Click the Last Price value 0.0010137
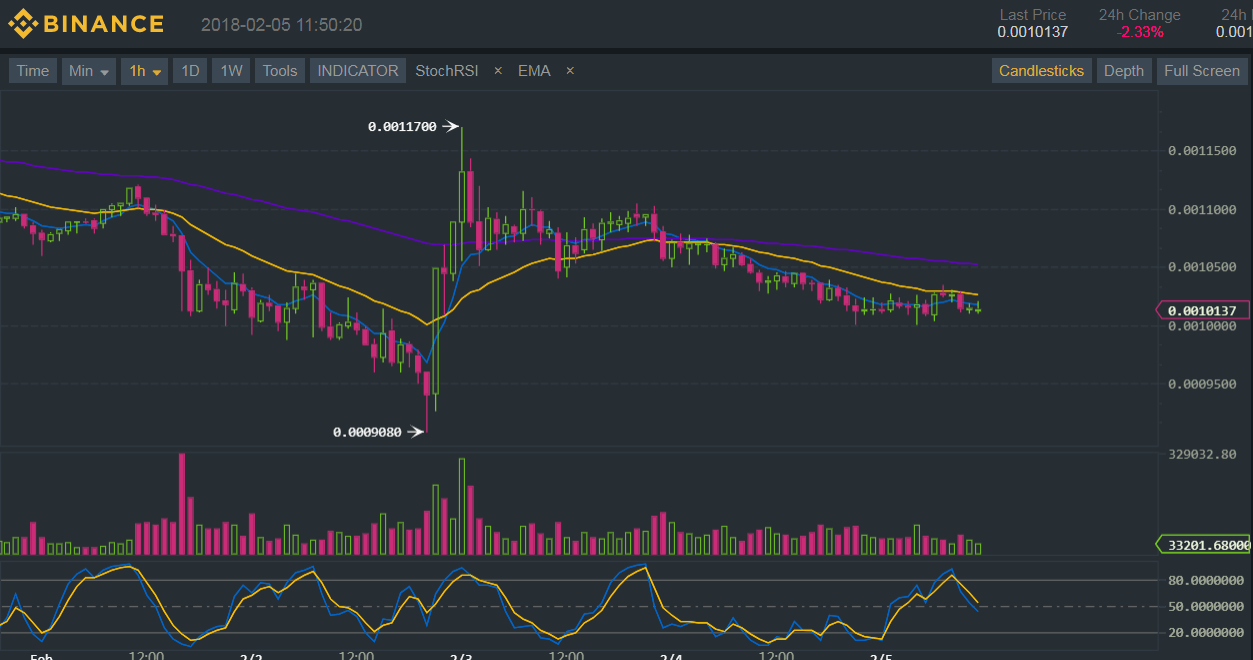Screen dimensions: 1253x660 [1033, 32]
